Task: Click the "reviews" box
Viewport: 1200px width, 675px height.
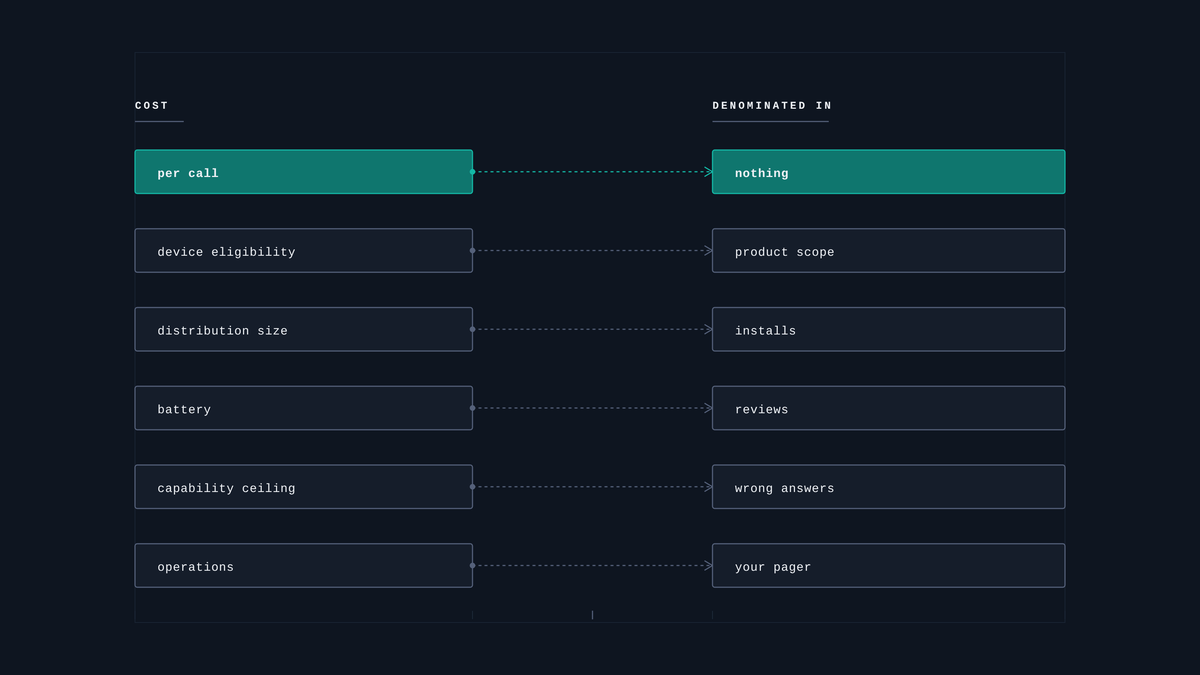Action: point(889,408)
